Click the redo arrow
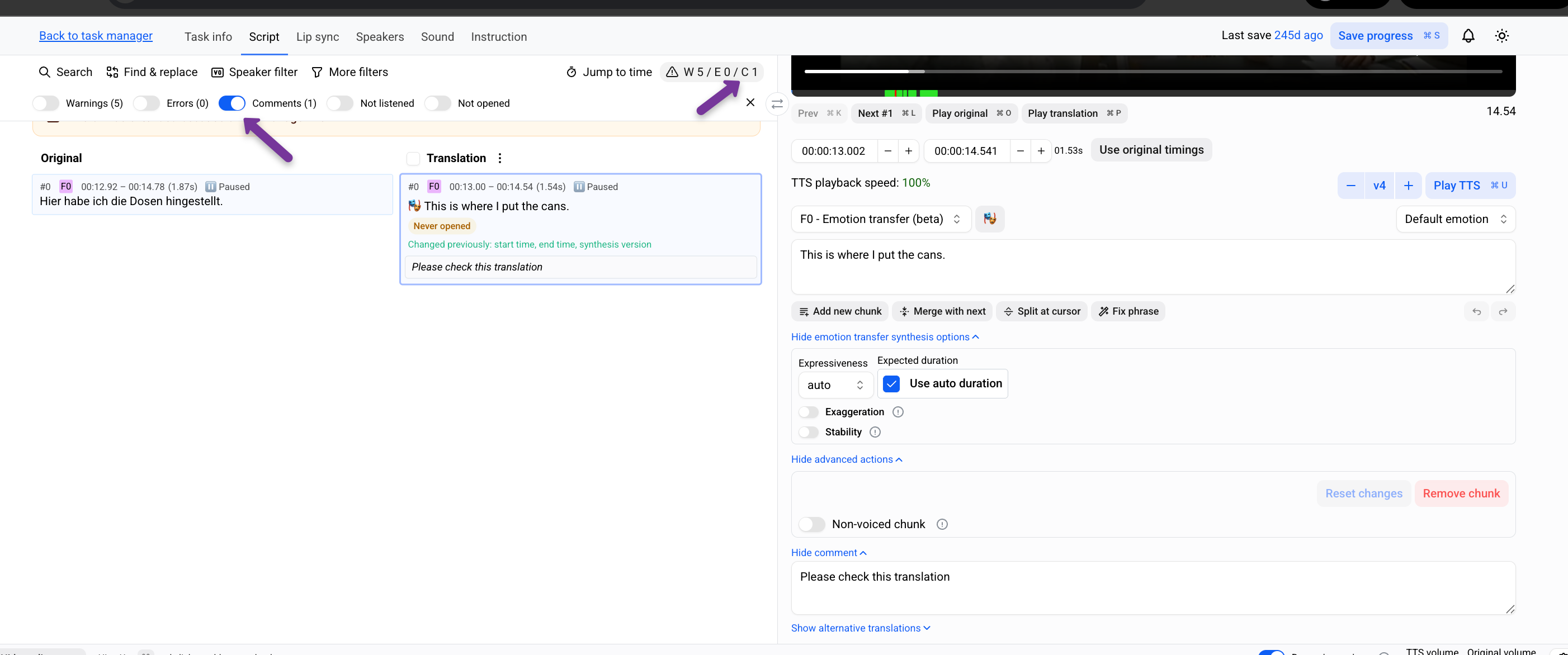The image size is (1568, 655). (1503, 311)
